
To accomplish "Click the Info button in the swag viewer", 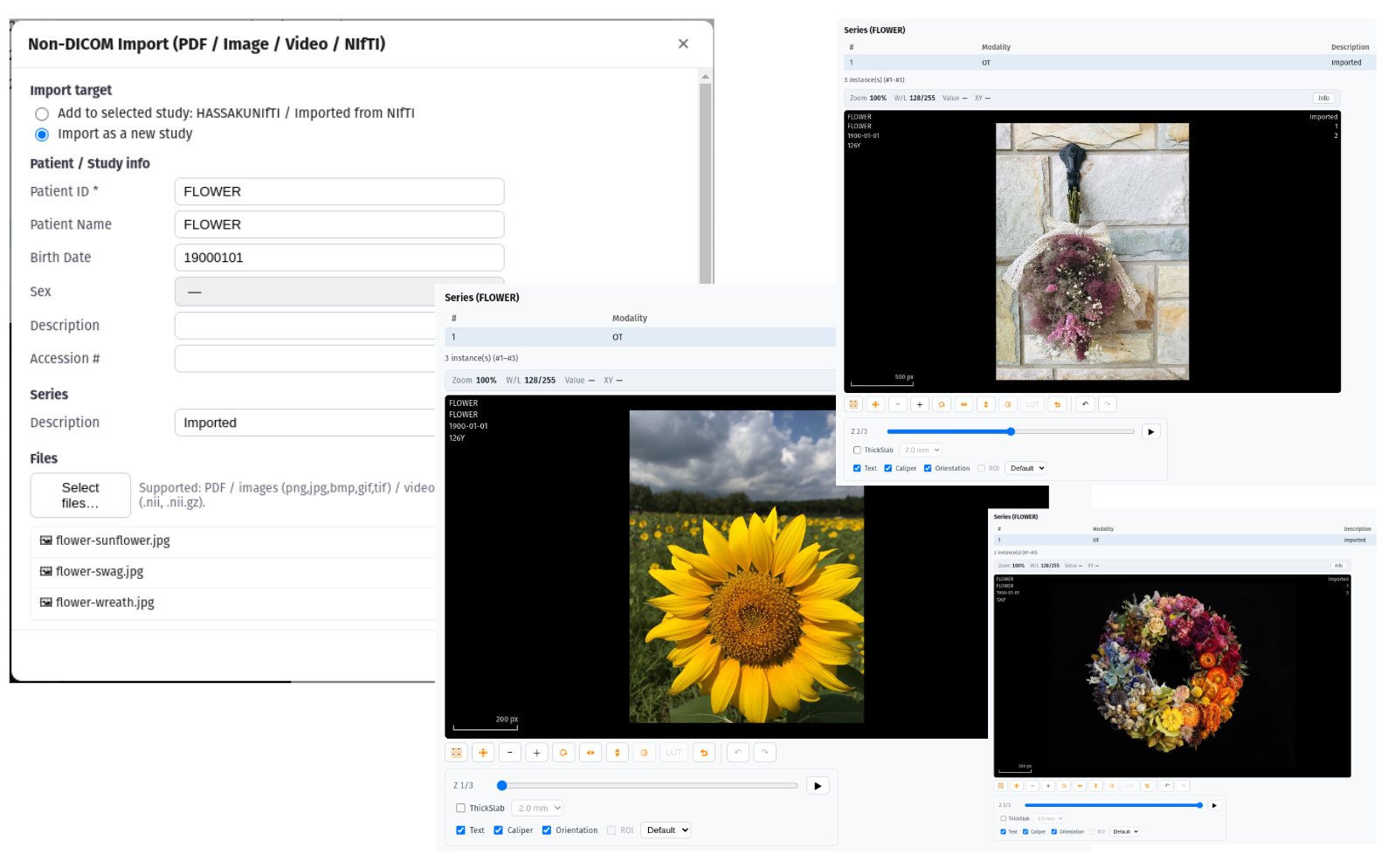I will (x=1324, y=98).
